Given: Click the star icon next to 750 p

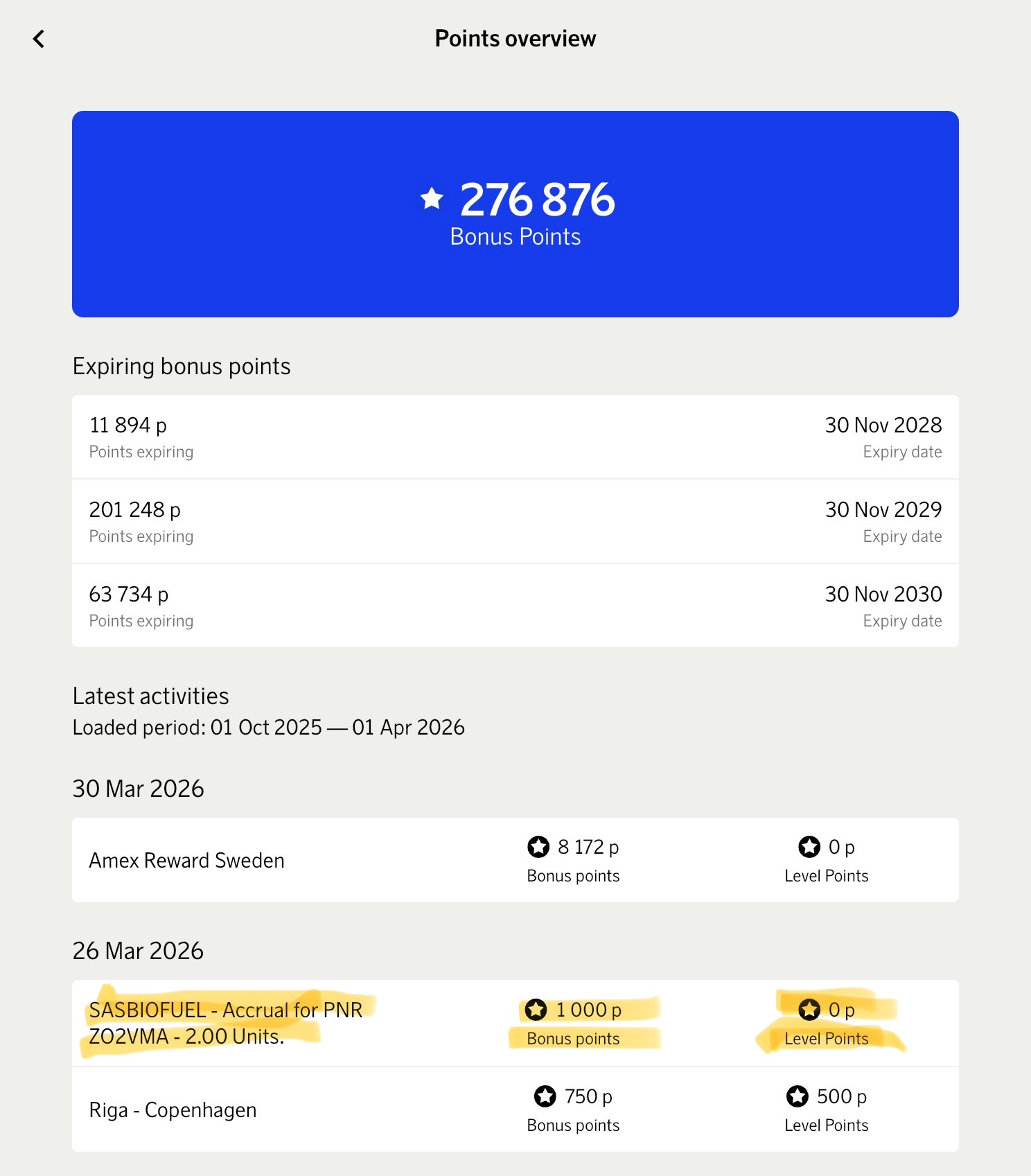Looking at the screenshot, I should [545, 1096].
